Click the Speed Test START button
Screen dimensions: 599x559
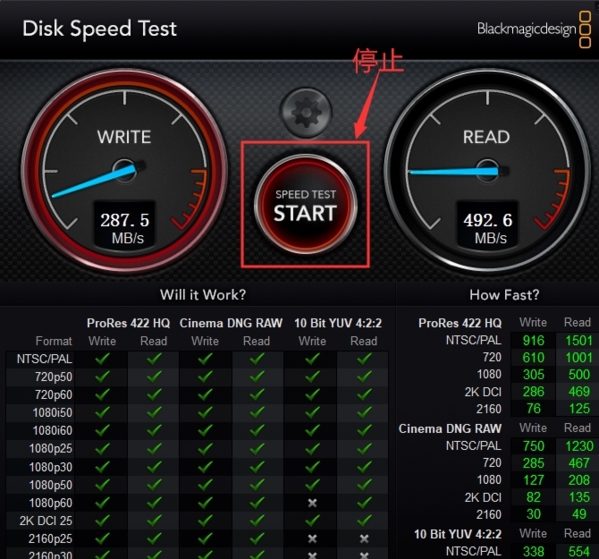305,205
